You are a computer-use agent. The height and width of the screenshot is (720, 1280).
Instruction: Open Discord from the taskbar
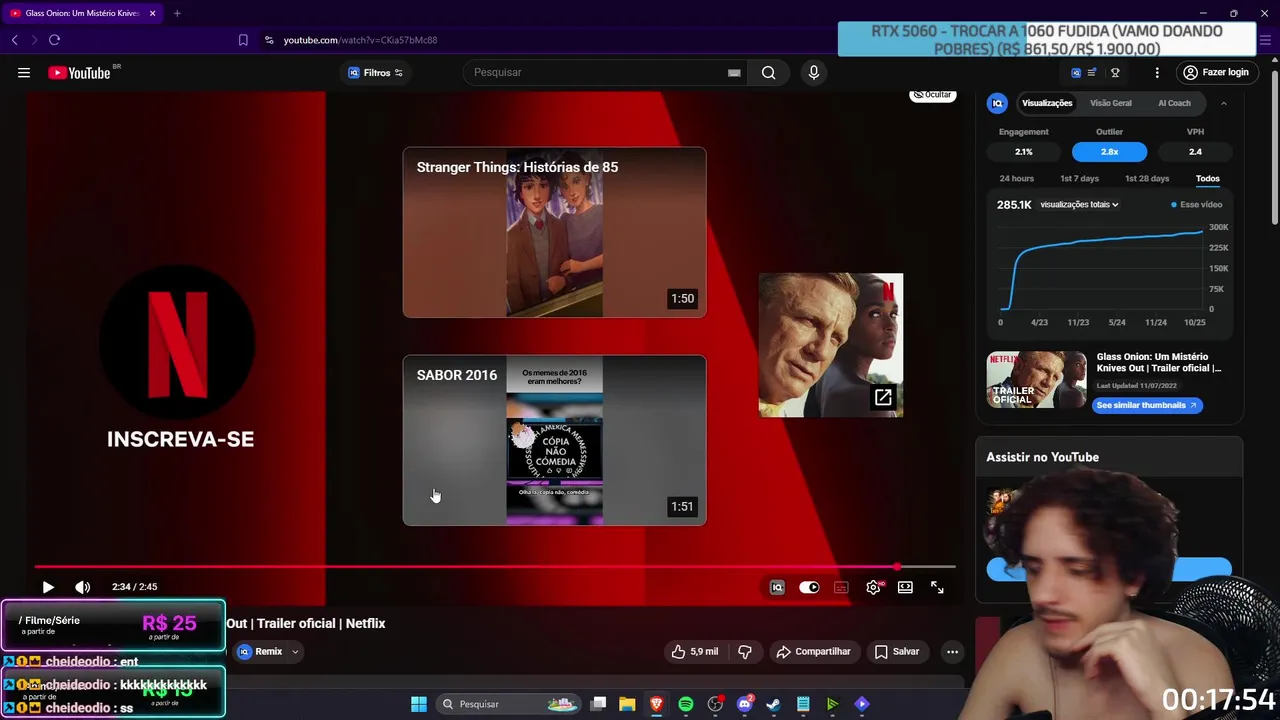point(744,704)
